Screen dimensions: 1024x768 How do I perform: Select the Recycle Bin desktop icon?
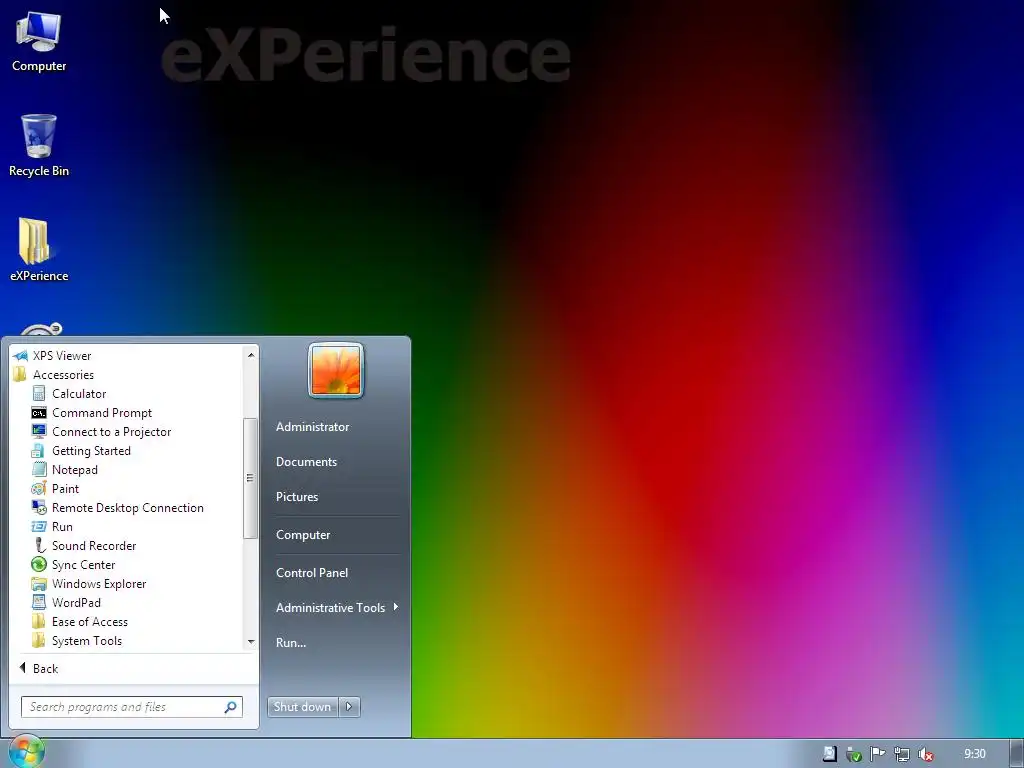(39, 146)
